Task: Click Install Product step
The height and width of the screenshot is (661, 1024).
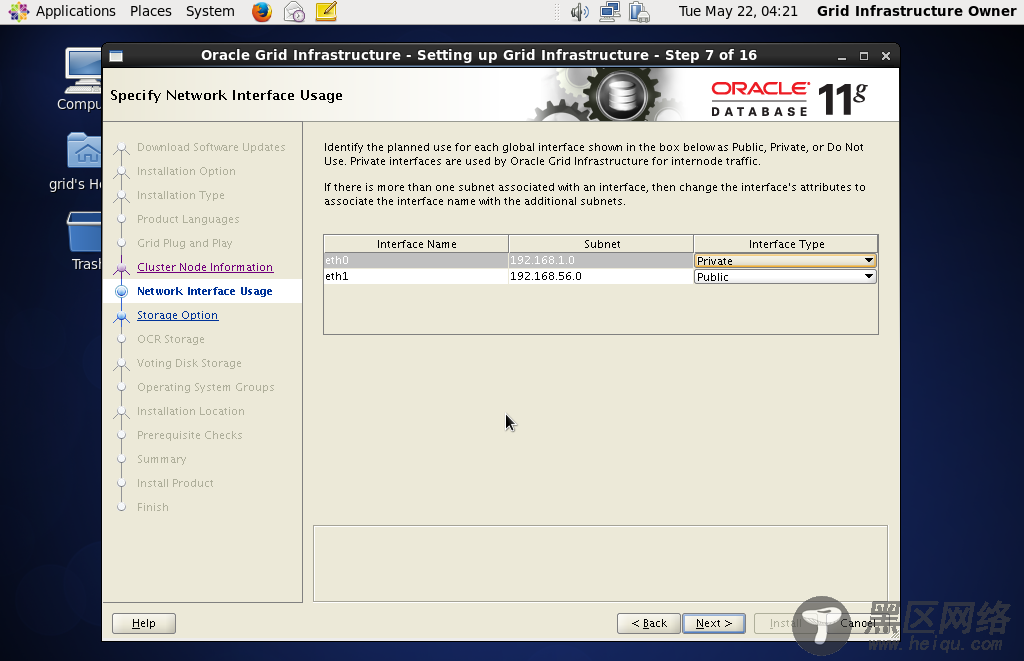Action: [175, 483]
